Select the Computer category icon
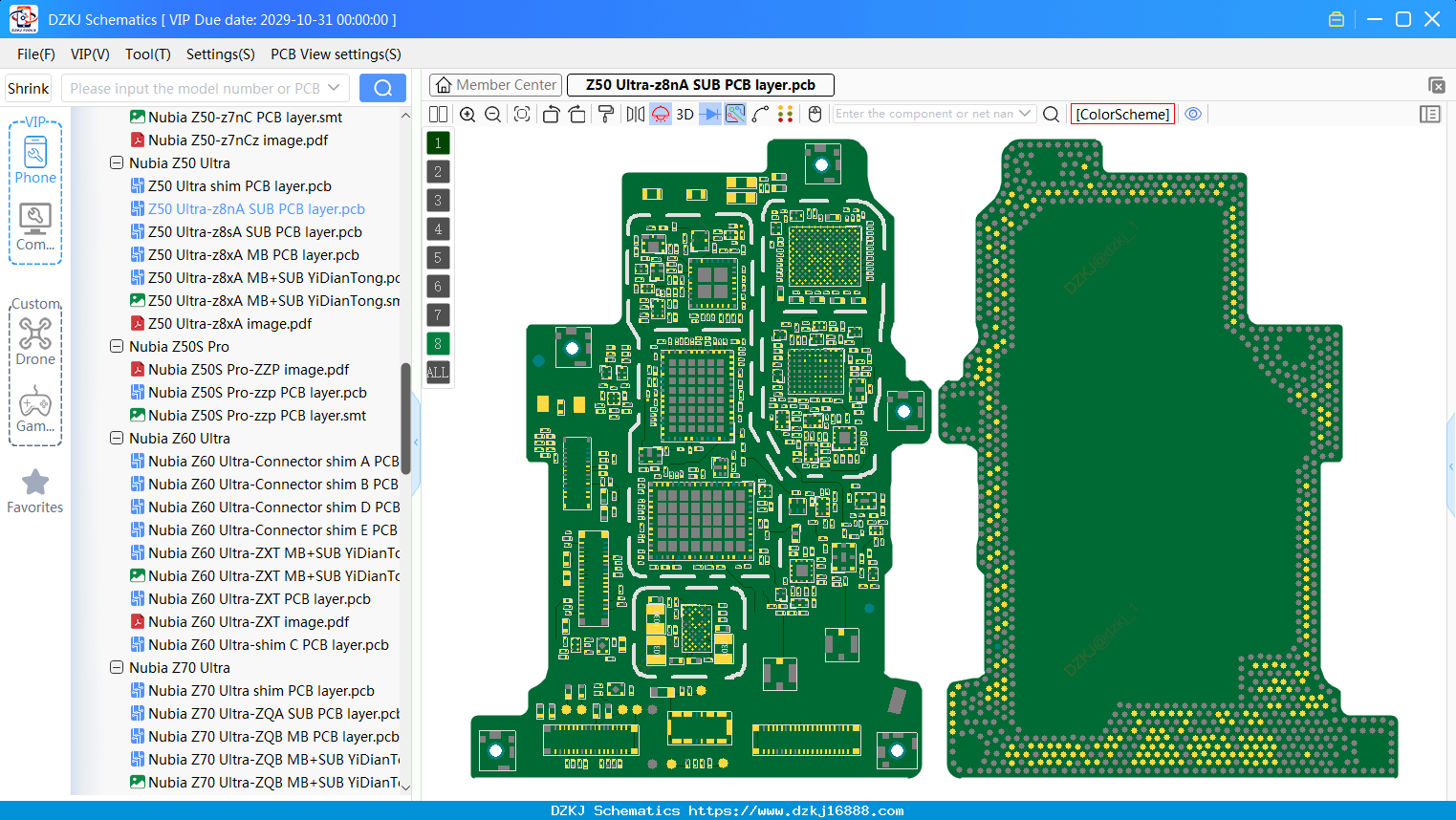The image size is (1456, 820). coord(35,227)
